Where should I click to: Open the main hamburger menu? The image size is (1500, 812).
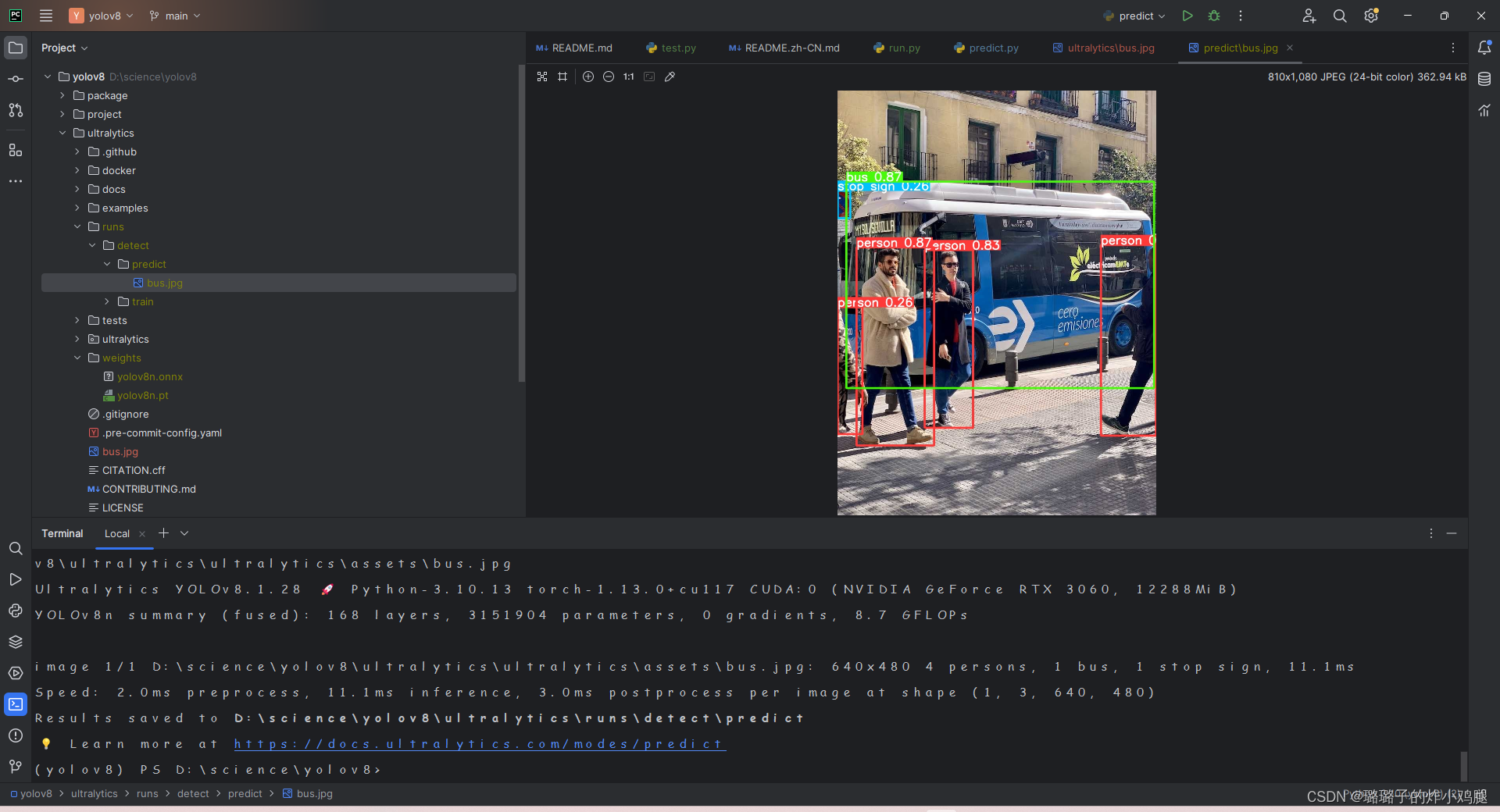pyautogui.click(x=45, y=16)
